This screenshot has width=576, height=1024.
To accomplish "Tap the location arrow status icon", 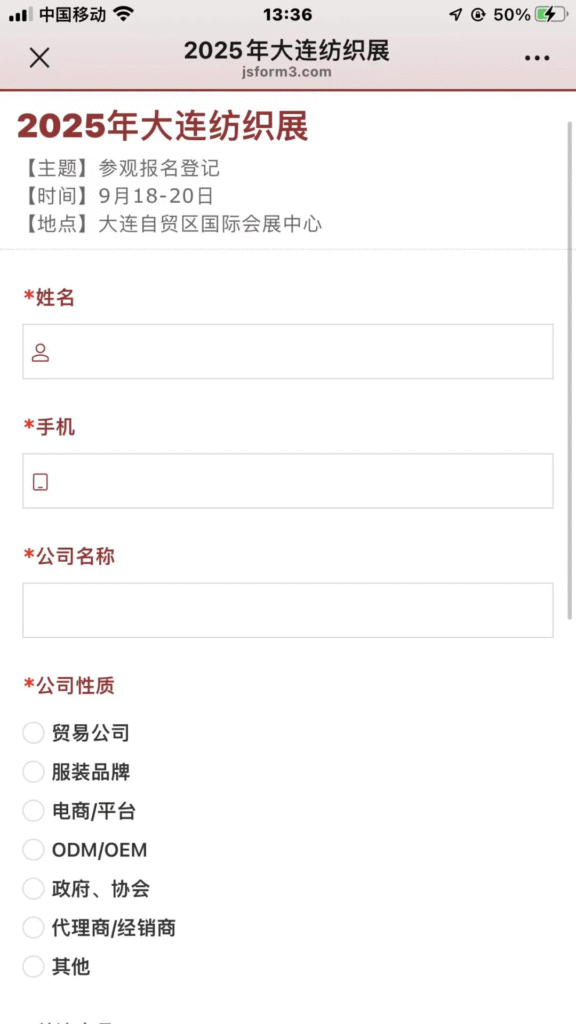I will [456, 14].
